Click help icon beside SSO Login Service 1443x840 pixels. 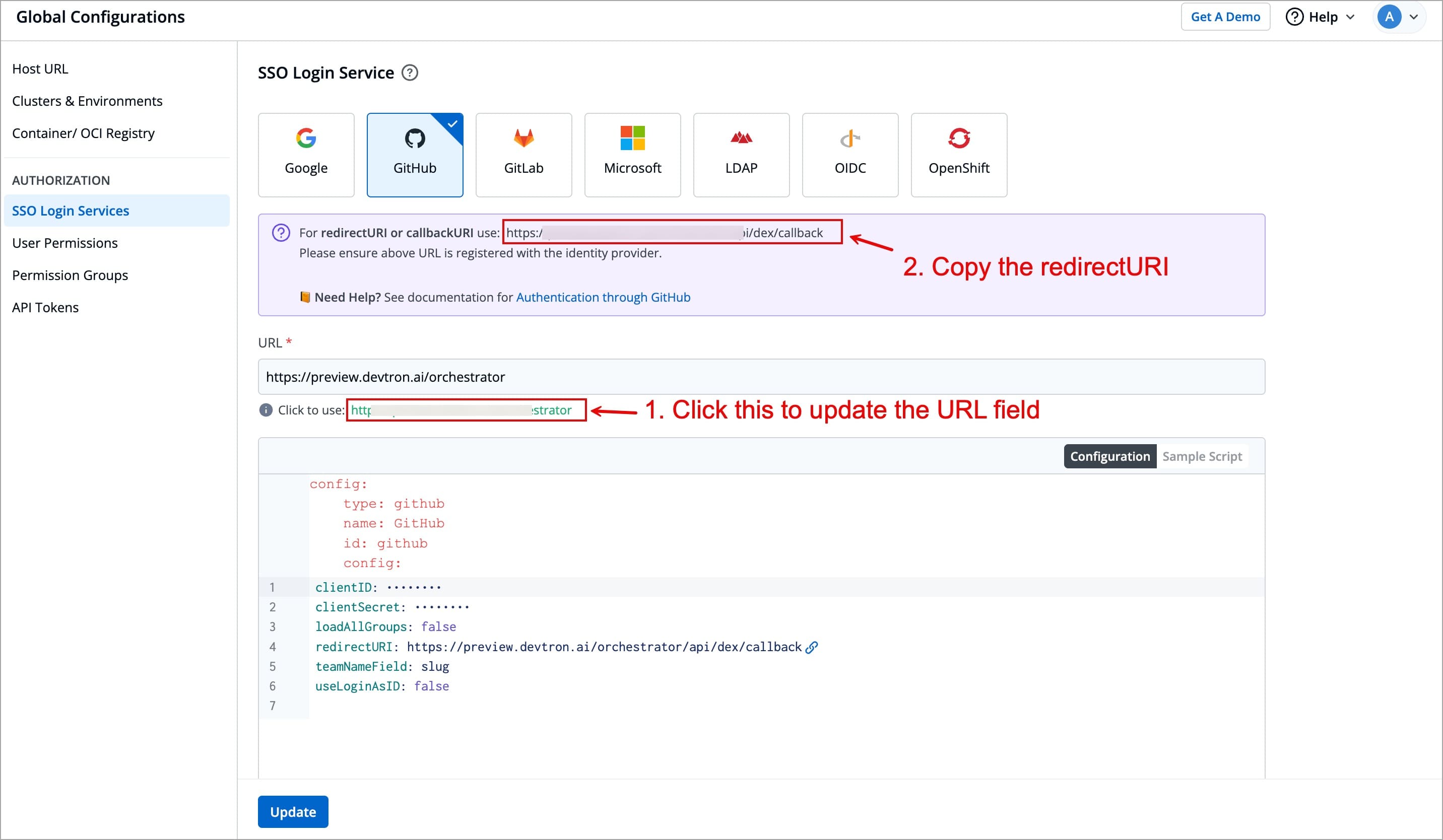pos(410,73)
